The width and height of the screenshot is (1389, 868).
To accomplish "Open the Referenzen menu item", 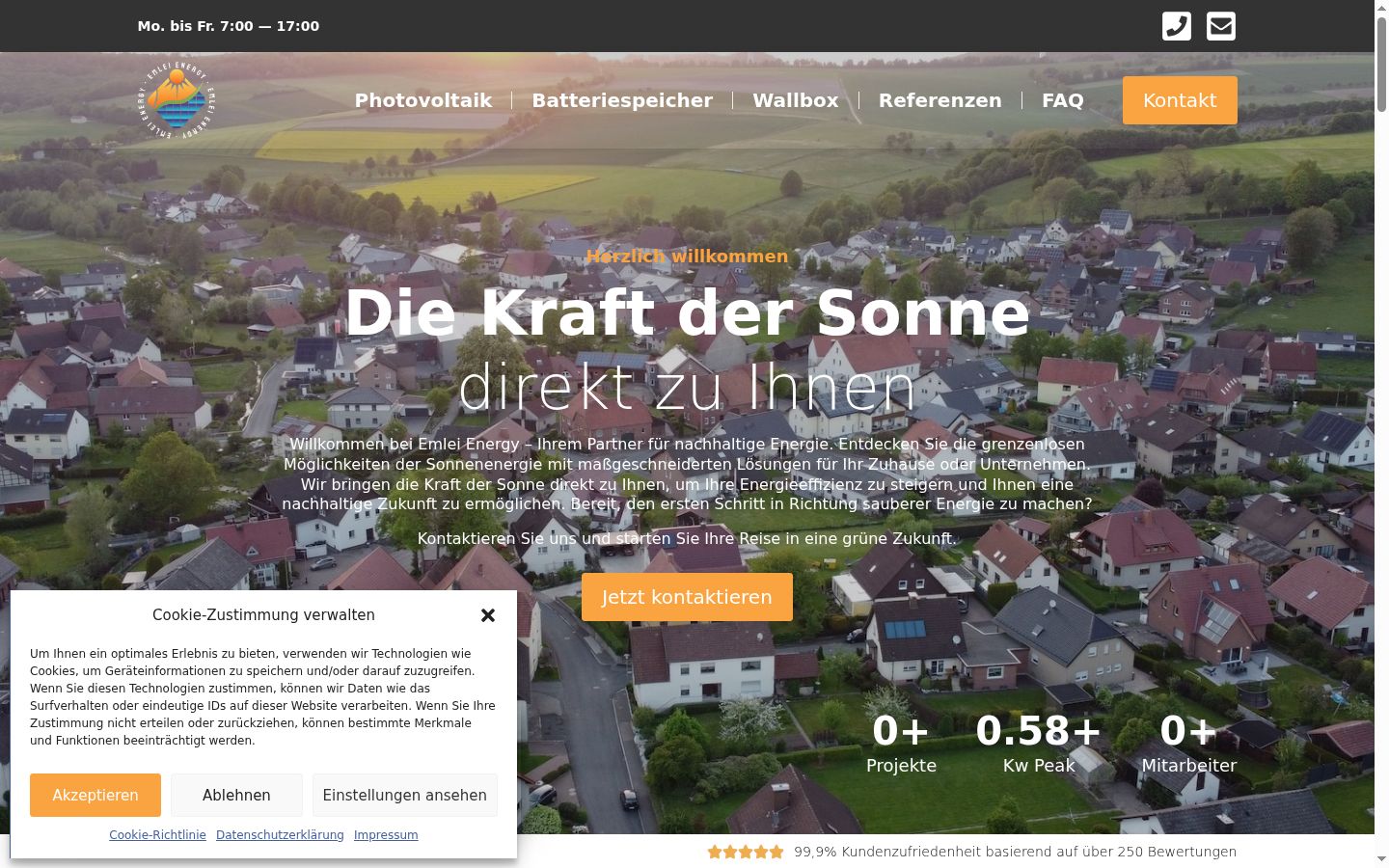I will pyautogui.click(x=940, y=100).
